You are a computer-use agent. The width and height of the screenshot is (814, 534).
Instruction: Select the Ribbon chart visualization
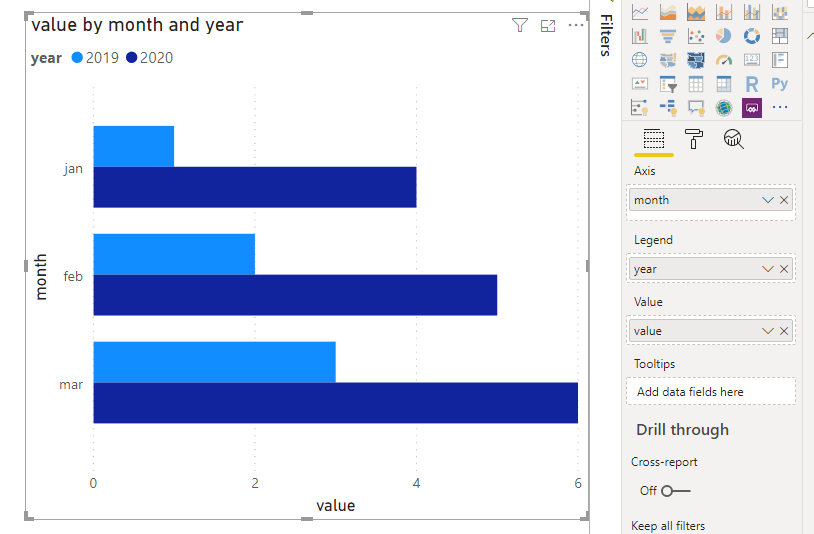click(x=780, y=11)
